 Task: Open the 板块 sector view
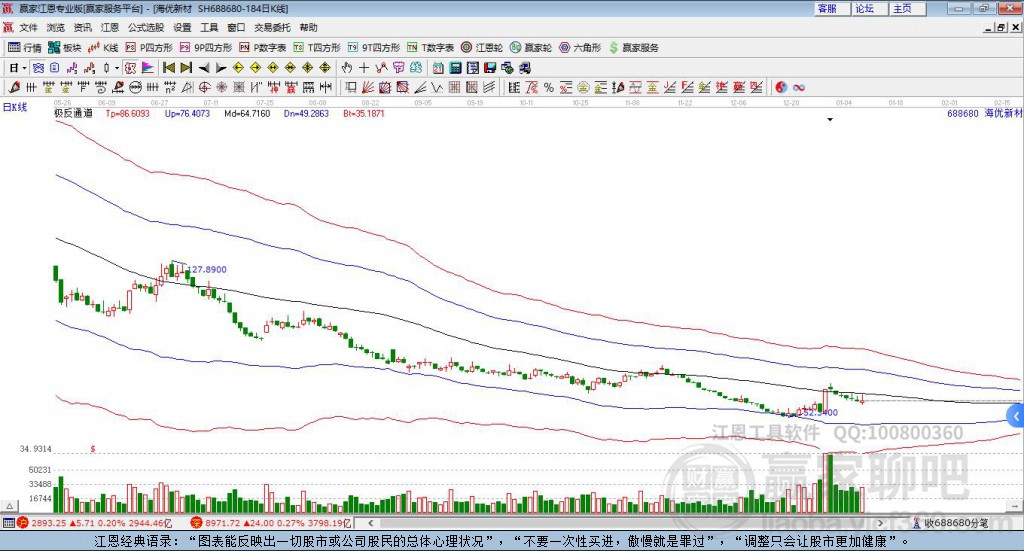coord(64,48)
